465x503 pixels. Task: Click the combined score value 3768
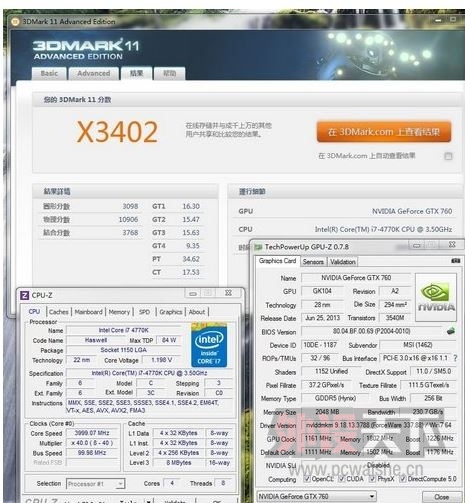(130, 233)
